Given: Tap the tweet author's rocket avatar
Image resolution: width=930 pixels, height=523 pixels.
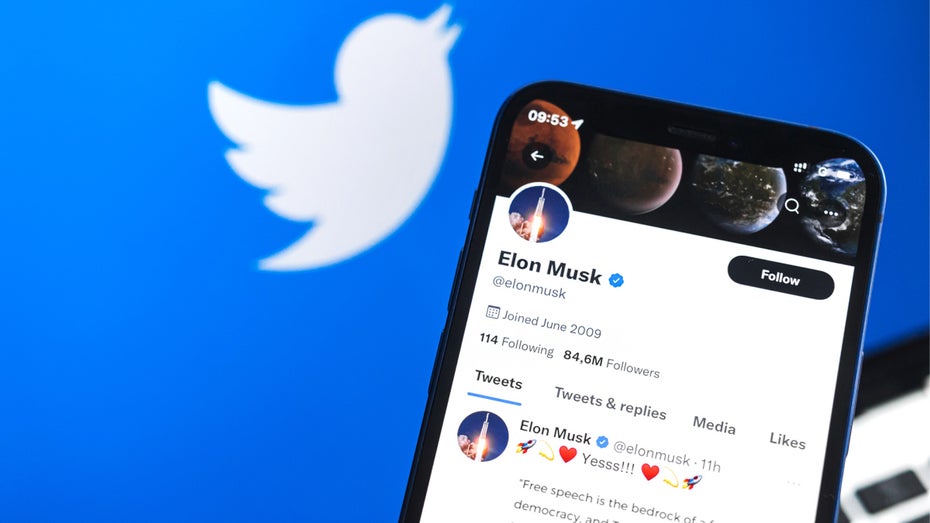Looking at the screenshot, I should (x=483, y=436).
